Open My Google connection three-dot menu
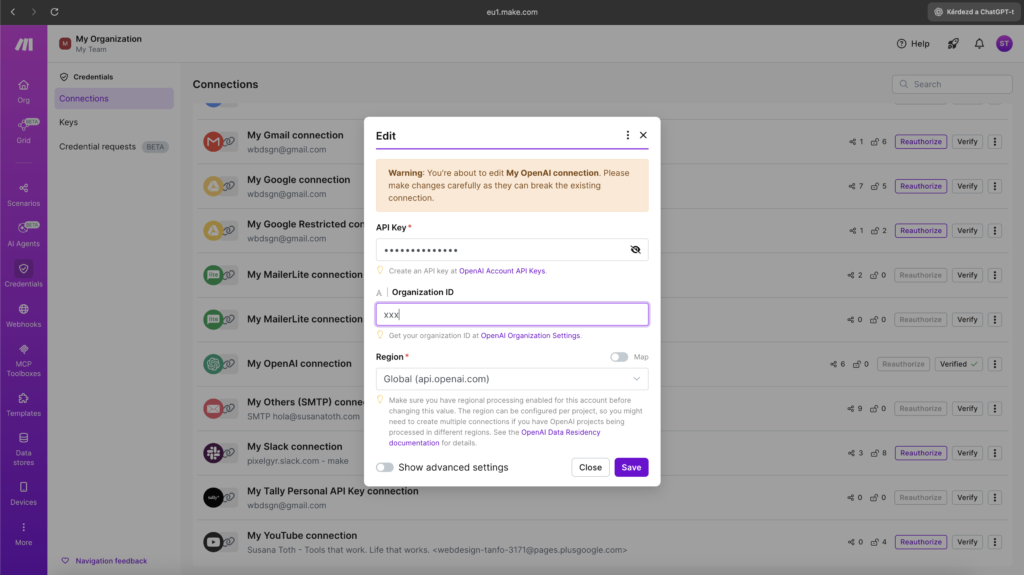Viewport: 1024px width, 575px height. [x=995, y=186]
